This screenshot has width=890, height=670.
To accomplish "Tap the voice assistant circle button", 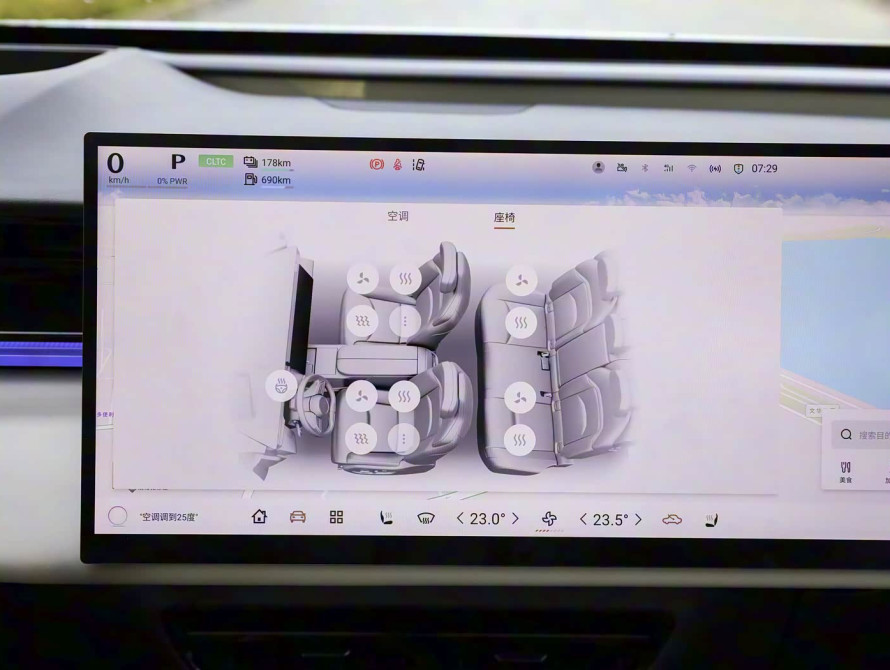I will pyautogui.click(x=117, y=517).
